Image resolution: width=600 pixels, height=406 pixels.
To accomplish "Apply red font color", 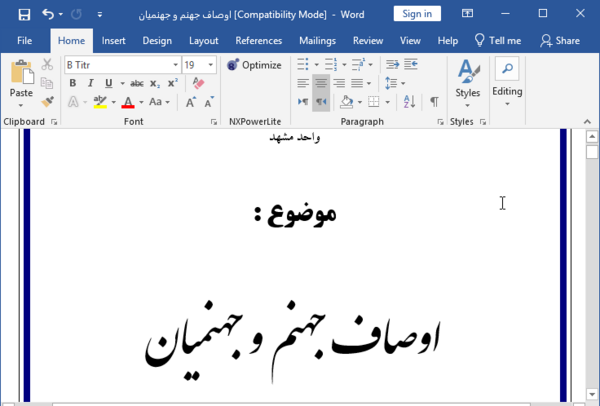I will point(128,102).
